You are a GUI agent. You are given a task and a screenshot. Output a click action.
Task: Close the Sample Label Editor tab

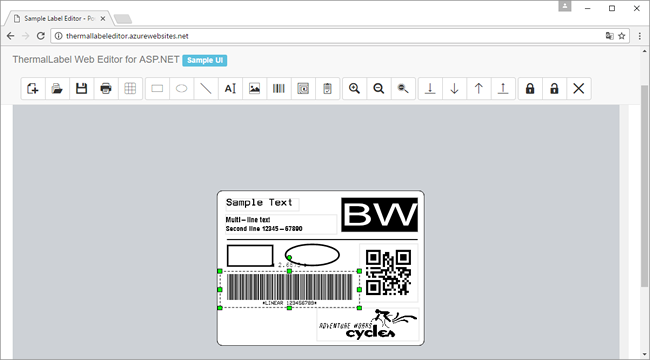click(103, 19)
